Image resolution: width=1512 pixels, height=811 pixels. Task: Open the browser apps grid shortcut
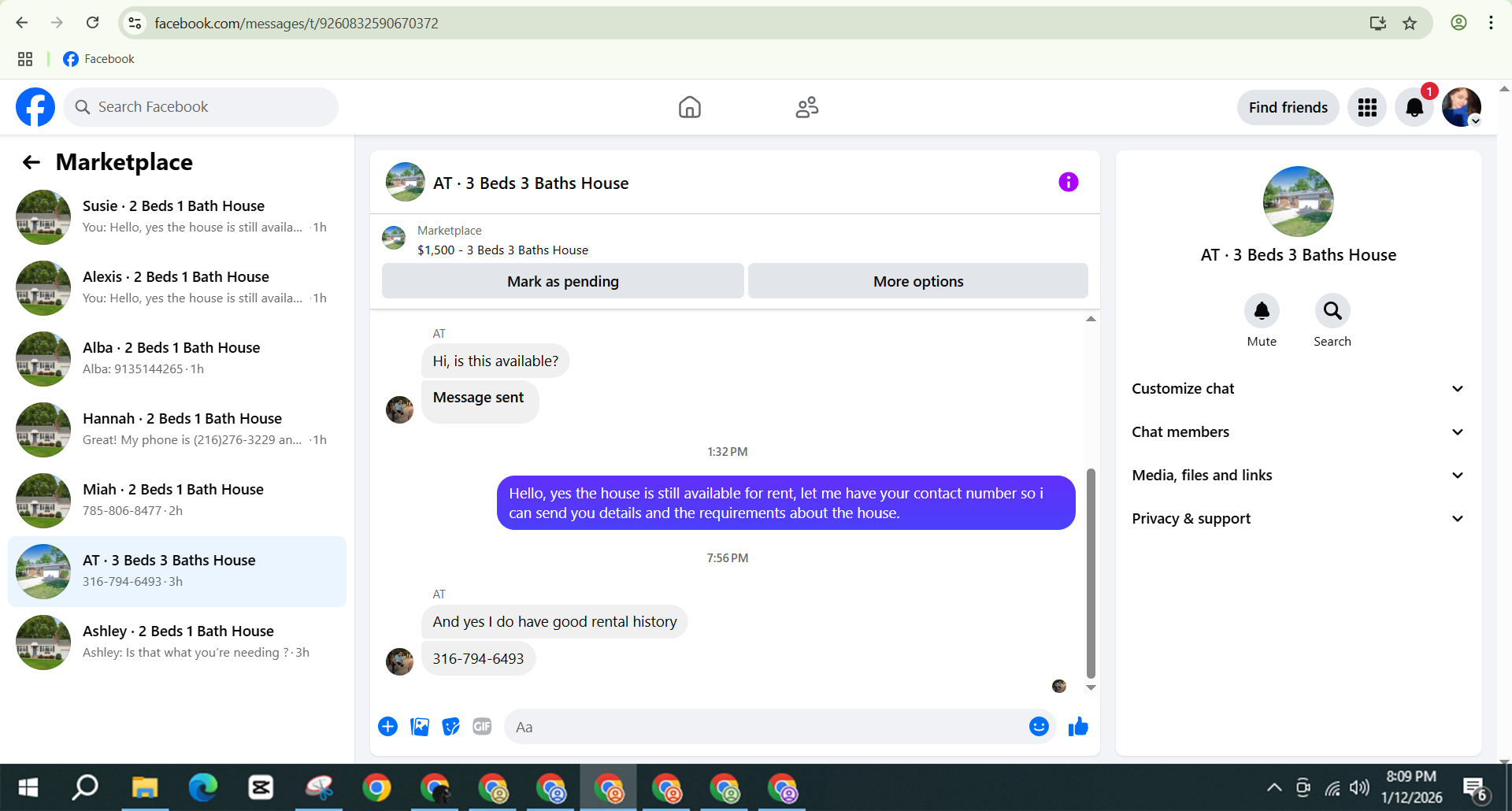tap(25, 59)
